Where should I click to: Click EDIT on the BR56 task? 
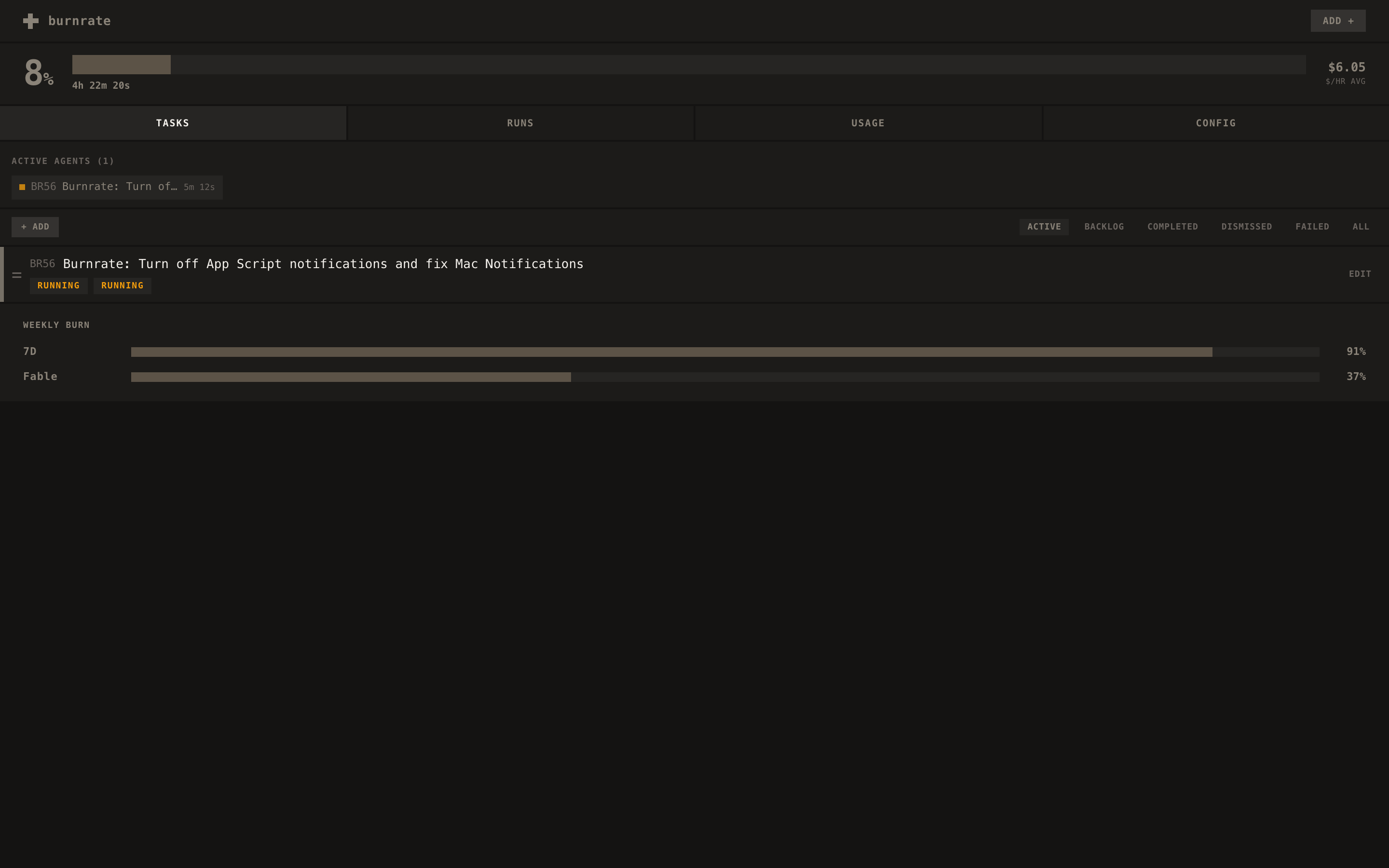click(1360, 274)
